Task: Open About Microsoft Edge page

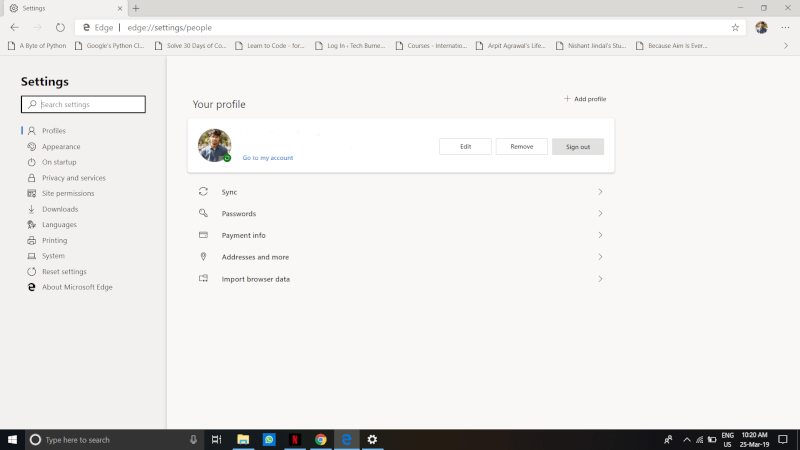Action: 77,287
